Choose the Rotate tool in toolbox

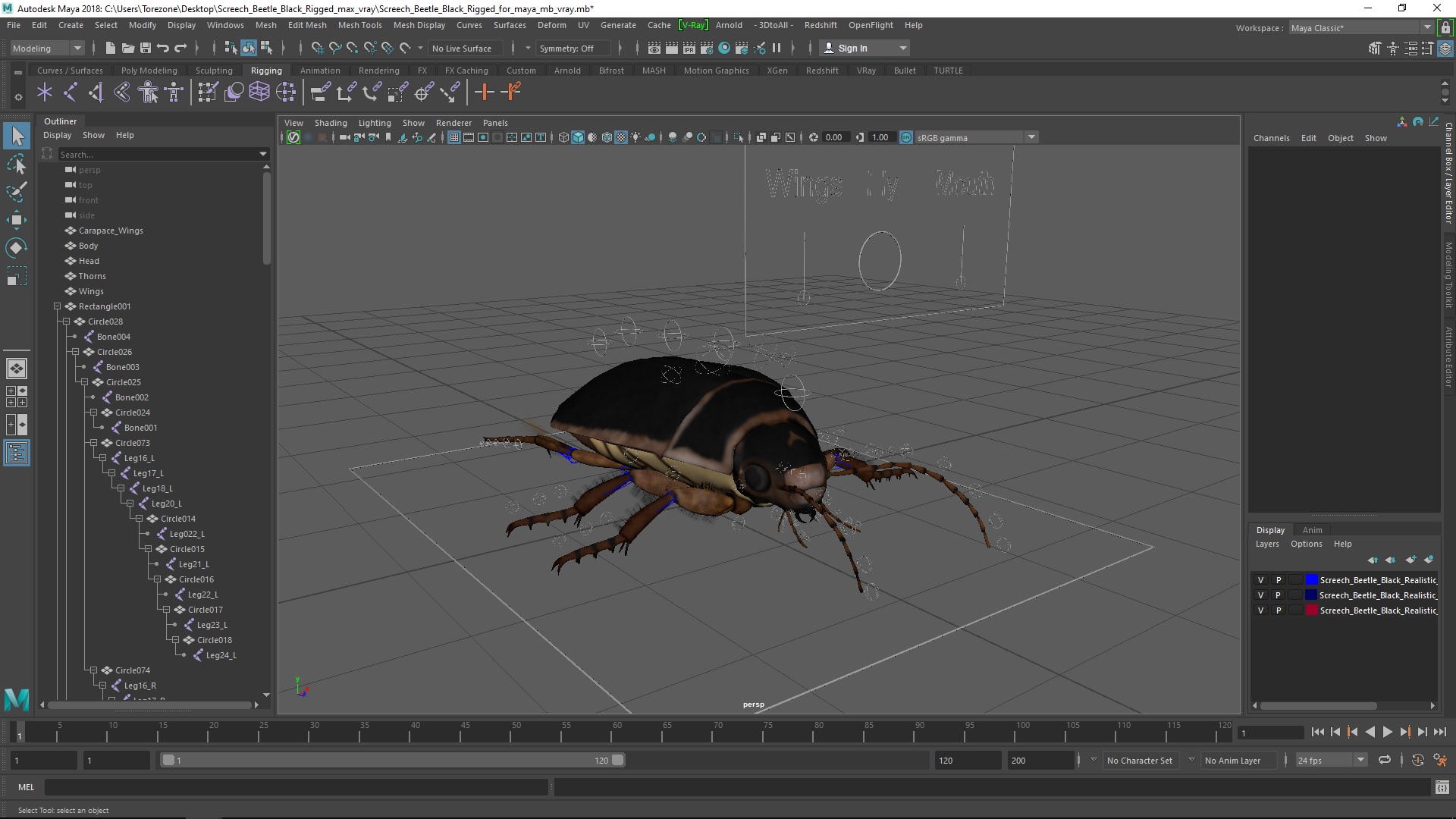(17, 248)
